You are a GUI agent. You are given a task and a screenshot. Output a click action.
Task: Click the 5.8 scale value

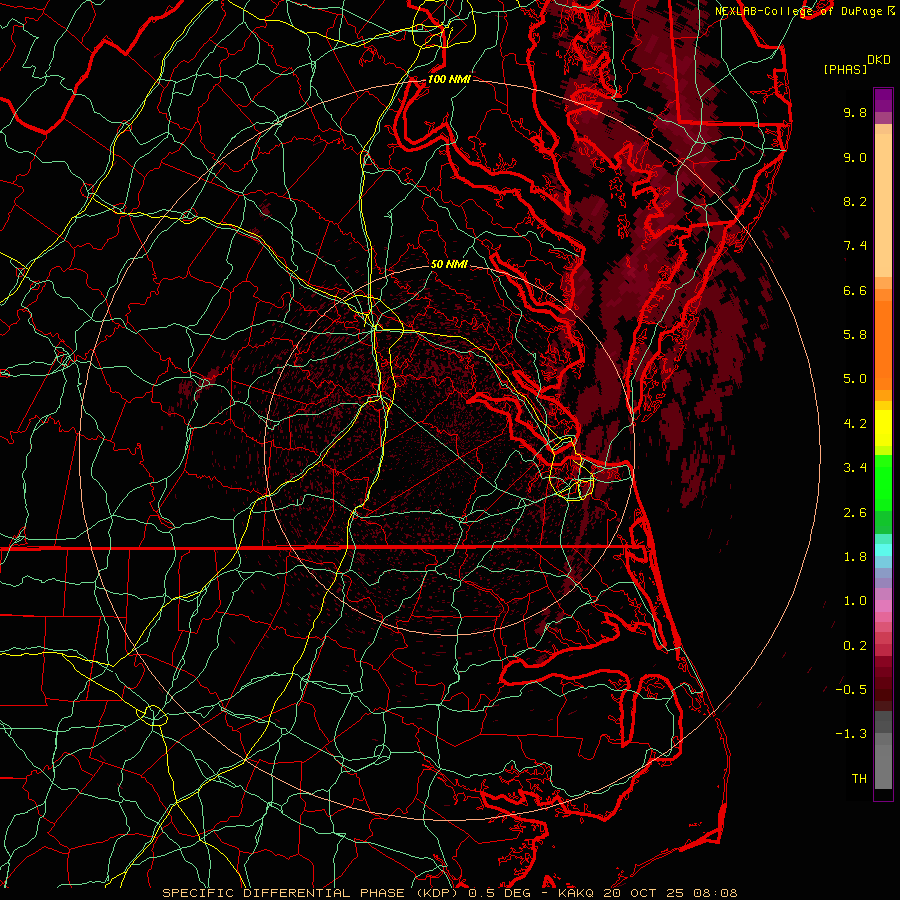[855, 335]
